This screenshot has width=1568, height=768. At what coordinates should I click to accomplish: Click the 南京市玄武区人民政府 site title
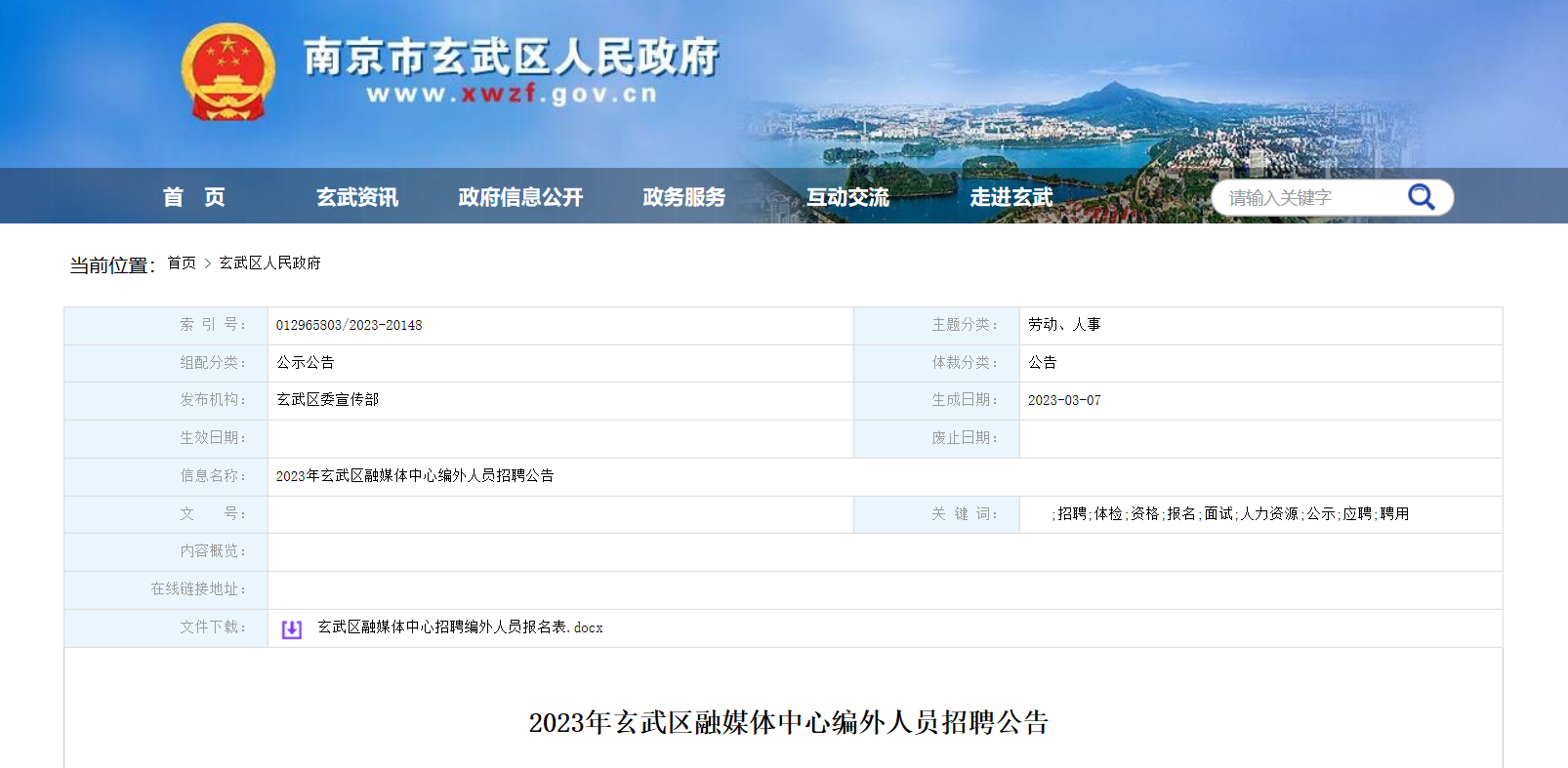point(511,57)
